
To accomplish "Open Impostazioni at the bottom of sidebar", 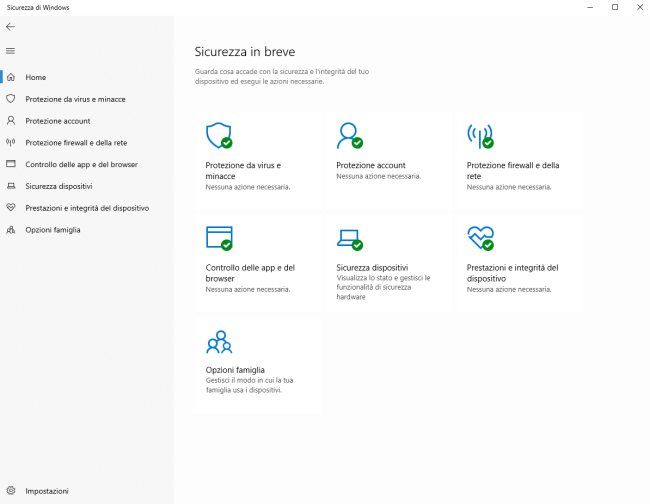I will click(47, 491).
